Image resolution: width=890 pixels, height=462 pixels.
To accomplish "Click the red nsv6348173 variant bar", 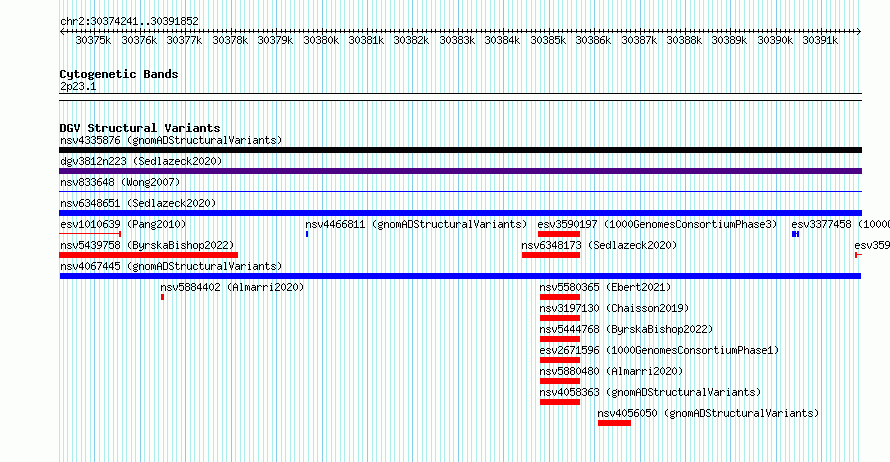I will coord(551,255).
